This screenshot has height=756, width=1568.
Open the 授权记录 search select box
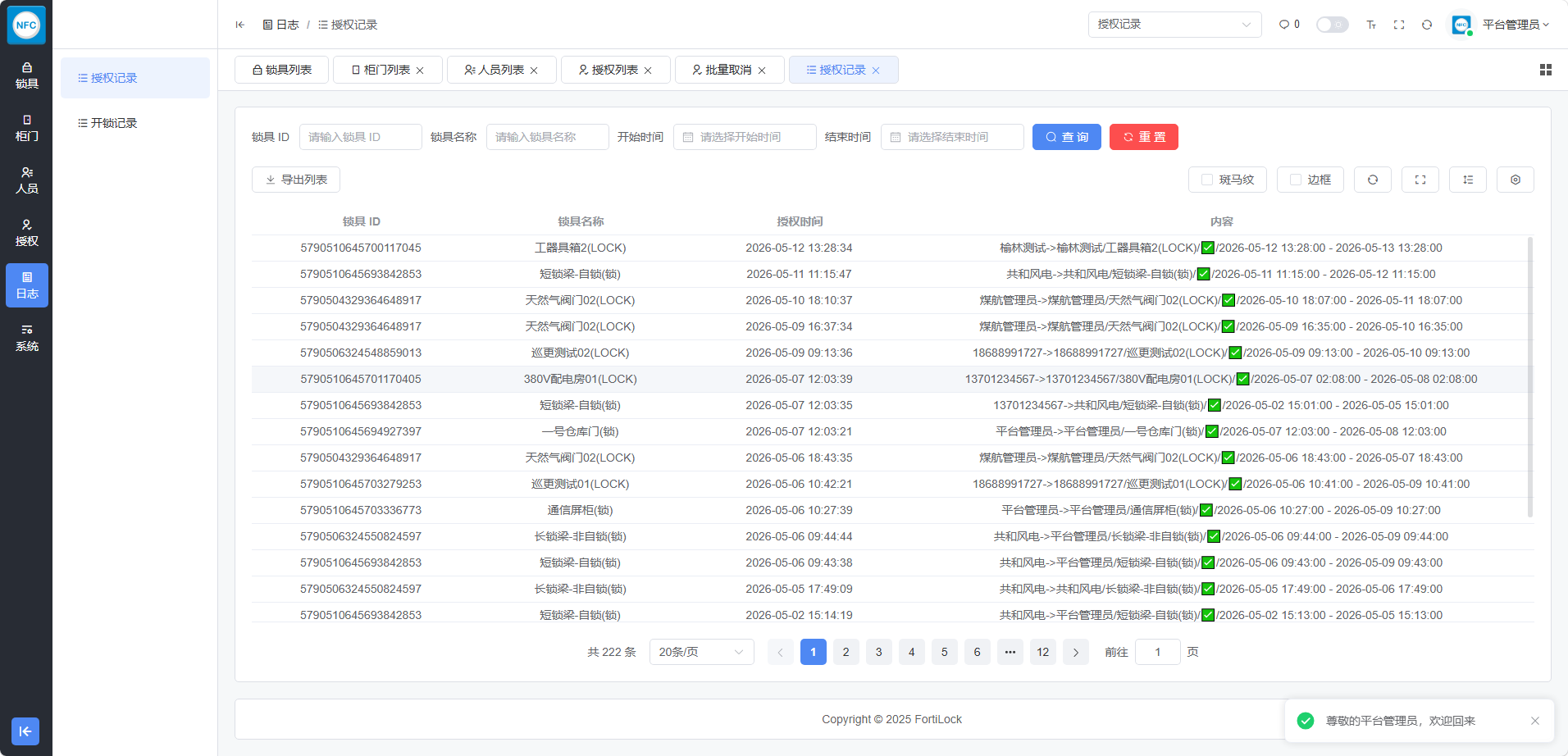tap(1174, 25)
